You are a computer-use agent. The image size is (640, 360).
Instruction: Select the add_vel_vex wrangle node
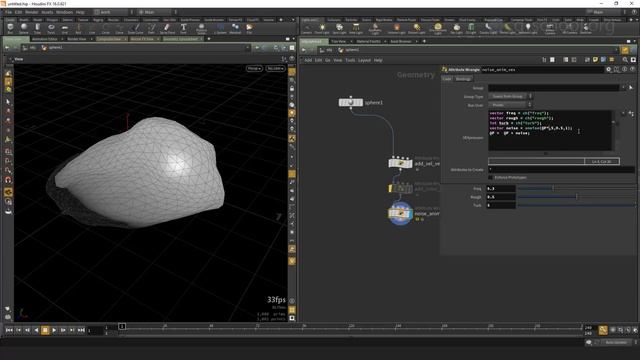coord(400,163)
